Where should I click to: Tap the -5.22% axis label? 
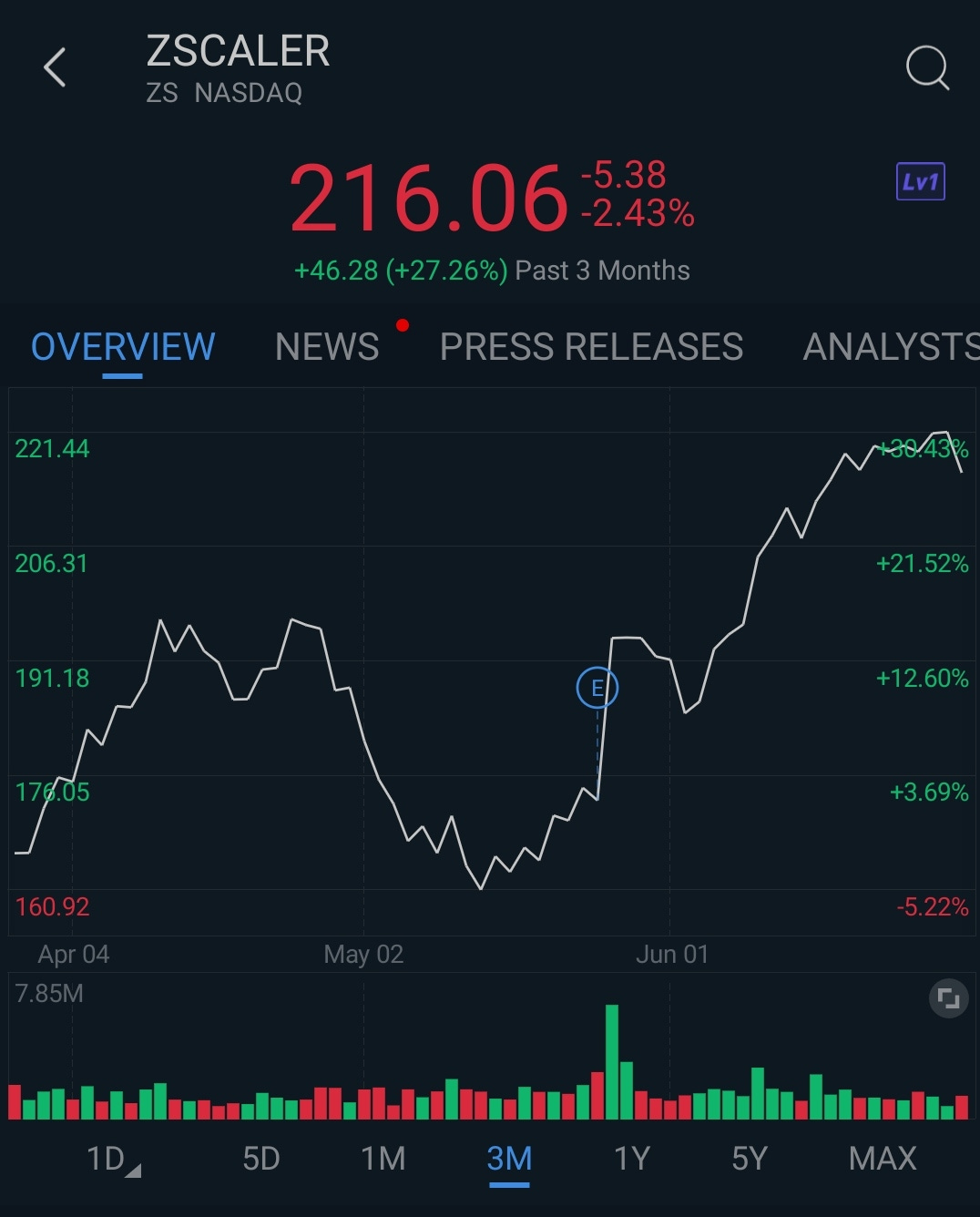[x=933, y=907]
